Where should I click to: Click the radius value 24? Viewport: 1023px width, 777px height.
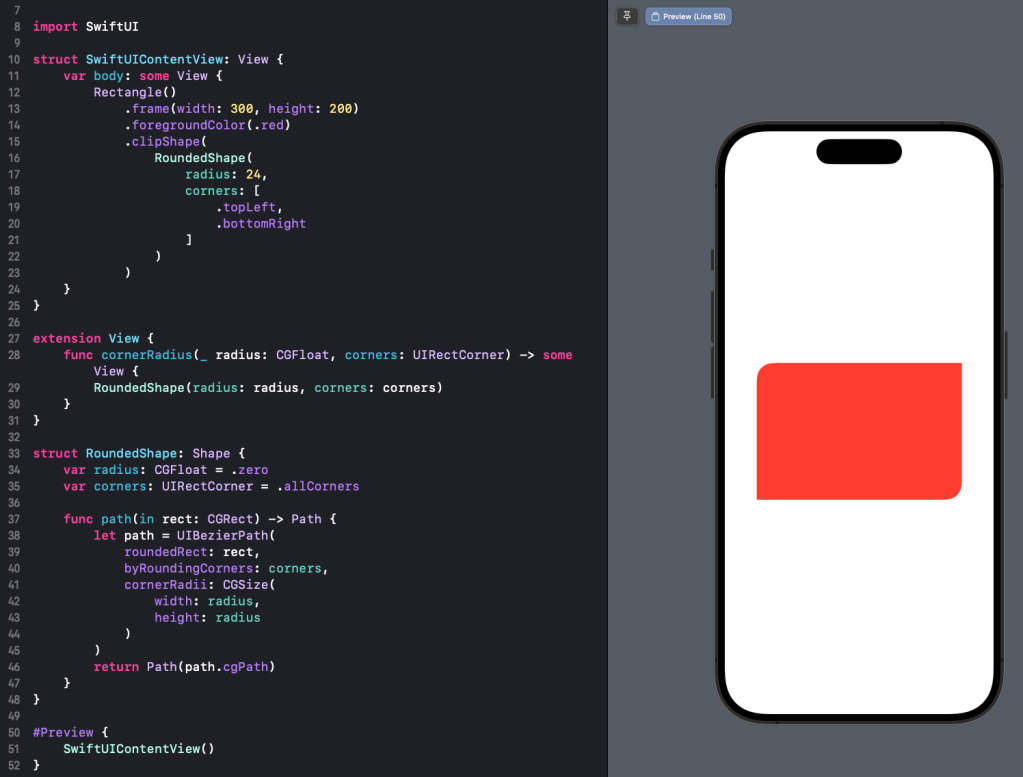(x=254, y=174)
